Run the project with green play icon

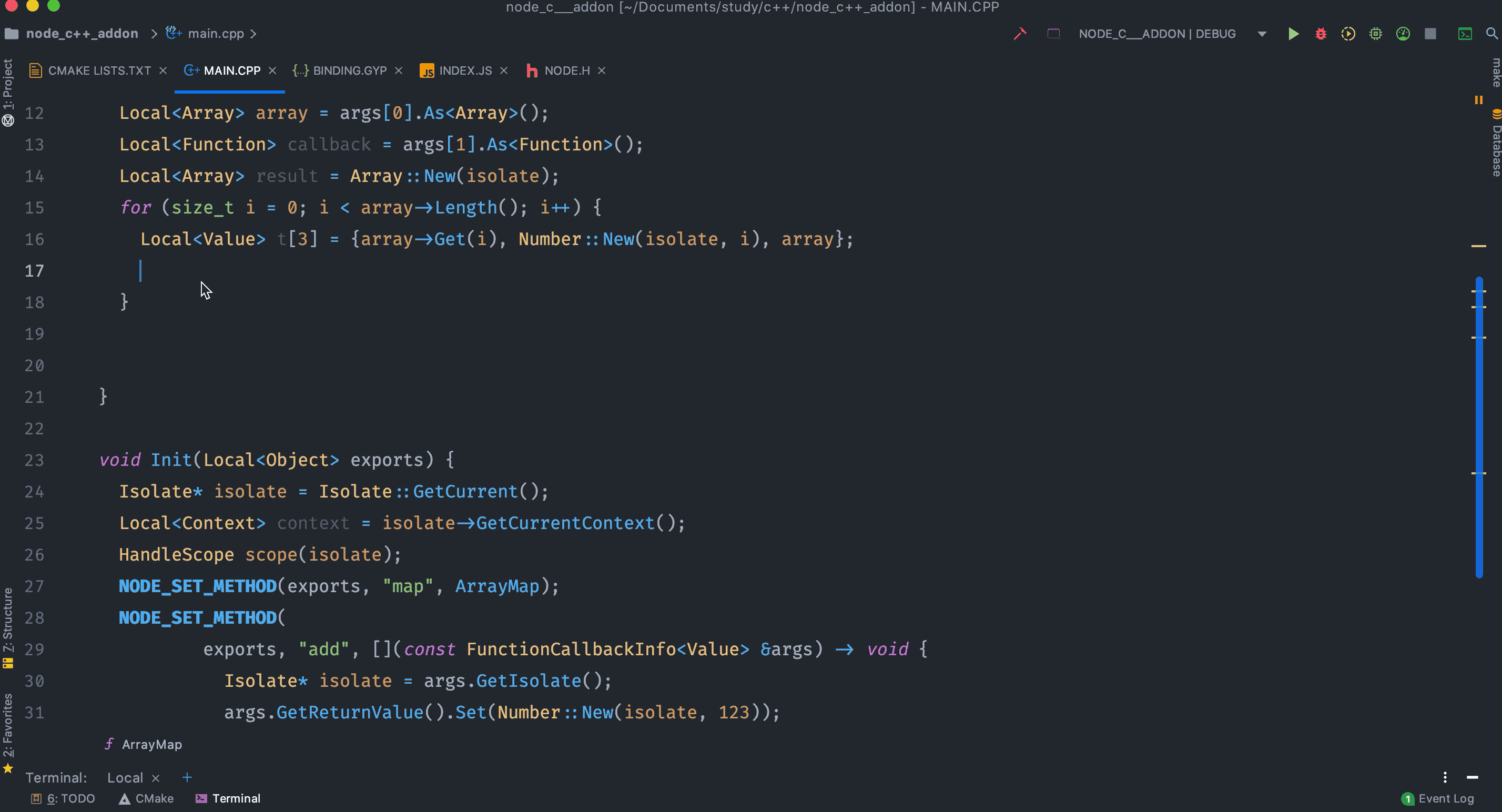[x=1293, y=34]
